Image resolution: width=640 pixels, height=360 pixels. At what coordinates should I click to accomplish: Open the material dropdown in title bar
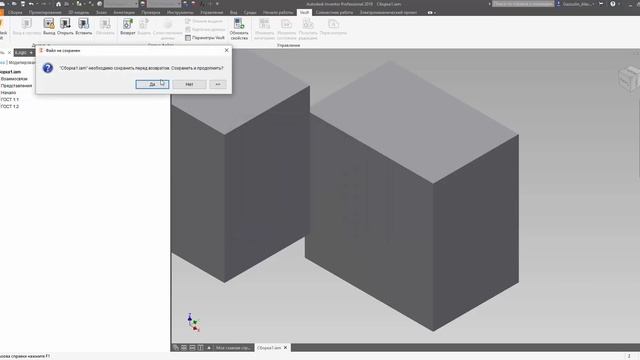[x=121, y=4]
